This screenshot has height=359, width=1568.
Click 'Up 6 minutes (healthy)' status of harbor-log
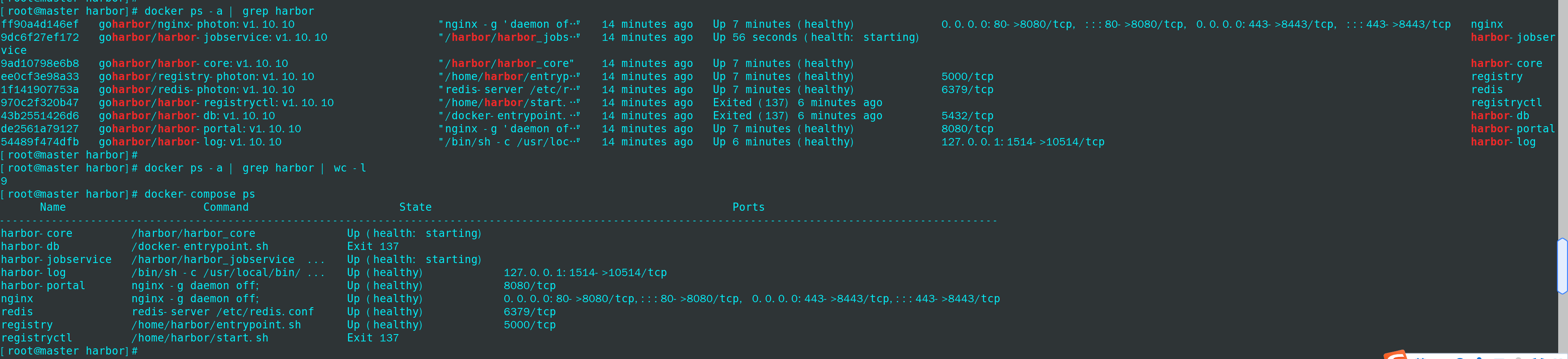point(784,142)
